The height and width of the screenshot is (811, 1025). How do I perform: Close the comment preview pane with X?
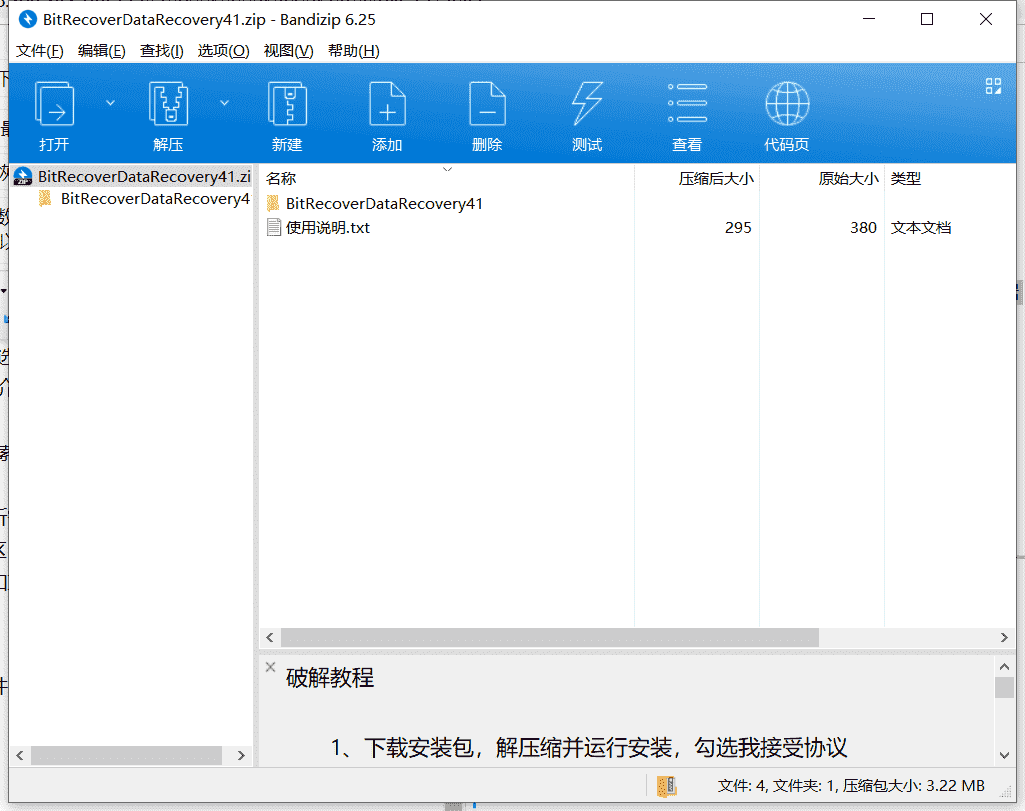[x=271, y=667]
